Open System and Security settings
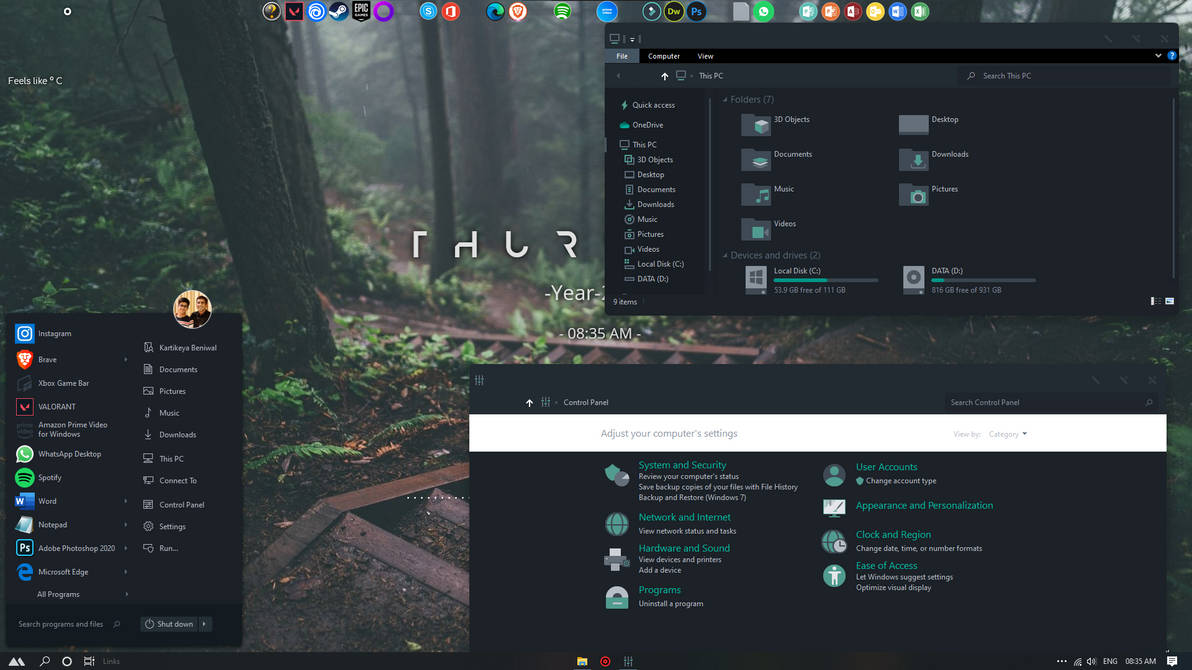Image resolution: width=1192 pixels, height=670 pixels. coord(682,465)
